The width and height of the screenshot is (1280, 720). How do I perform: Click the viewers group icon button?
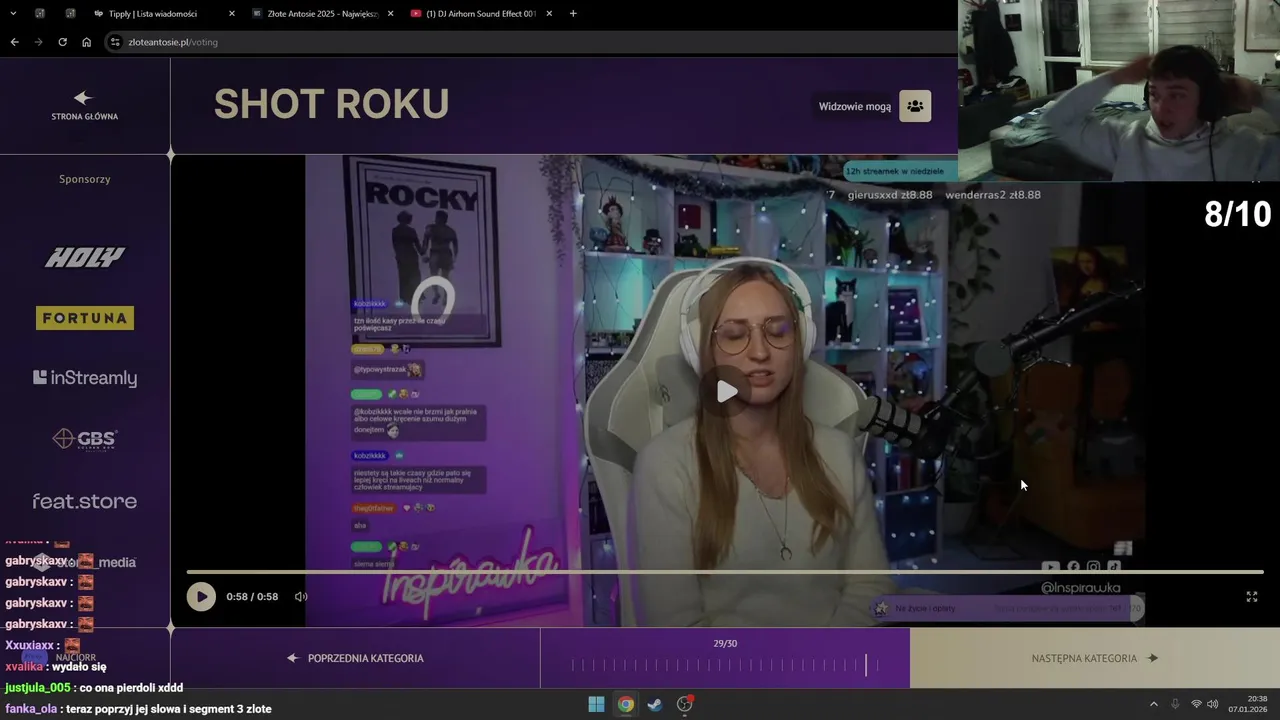[x=915, y=106]
